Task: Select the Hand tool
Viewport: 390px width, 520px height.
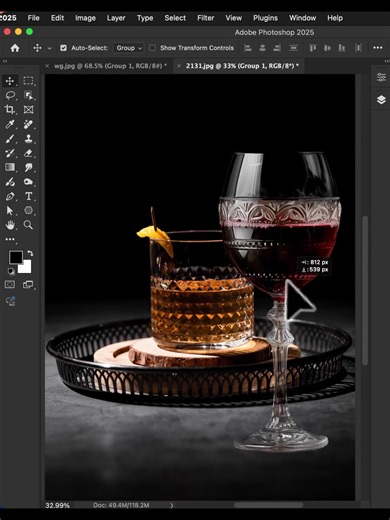Action: point(10,225)
